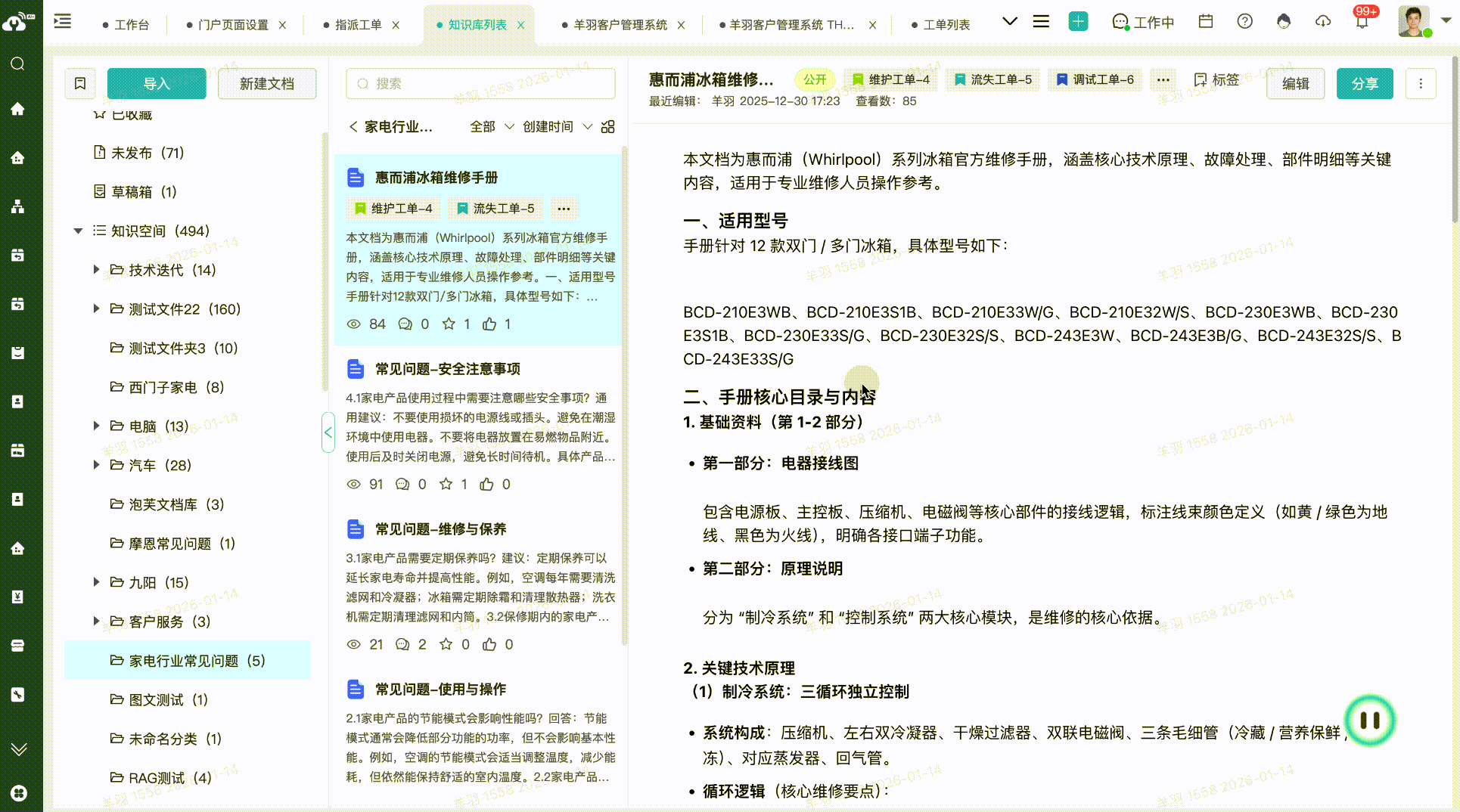Viewport: 1460px width, 812px height.
Task: Switch to the 工单列表 tab
Action: 940,25
